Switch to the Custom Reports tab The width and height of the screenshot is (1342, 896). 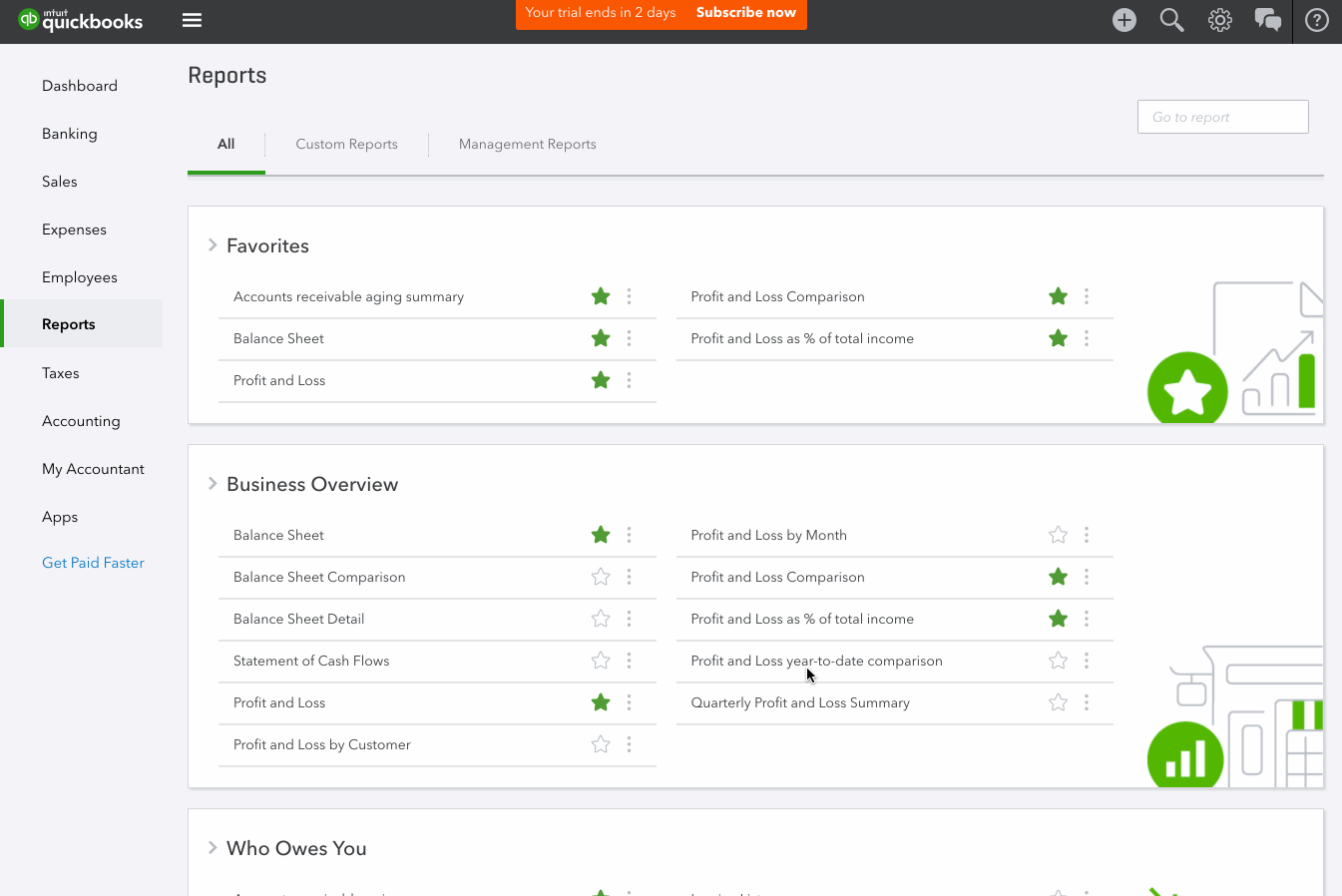346,145
